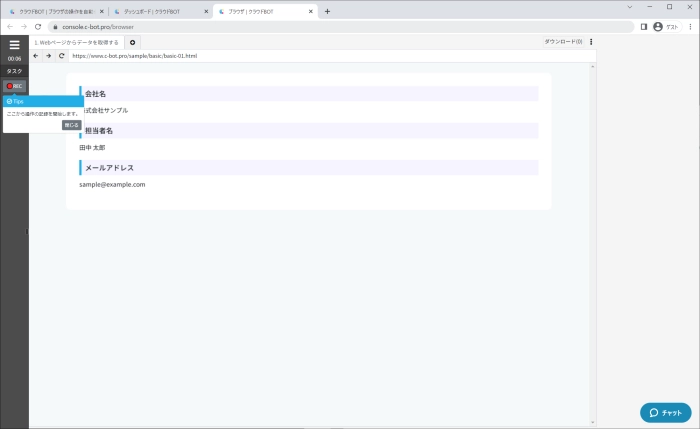The width and height of the screenshot is (700, 429).
Task: Open the hamburger menu in sidebar
Action: click(x=14, y=45)
